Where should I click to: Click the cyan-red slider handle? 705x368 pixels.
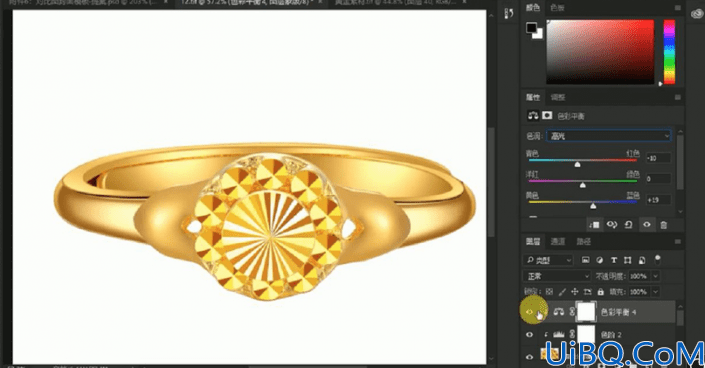pos(577,164)
